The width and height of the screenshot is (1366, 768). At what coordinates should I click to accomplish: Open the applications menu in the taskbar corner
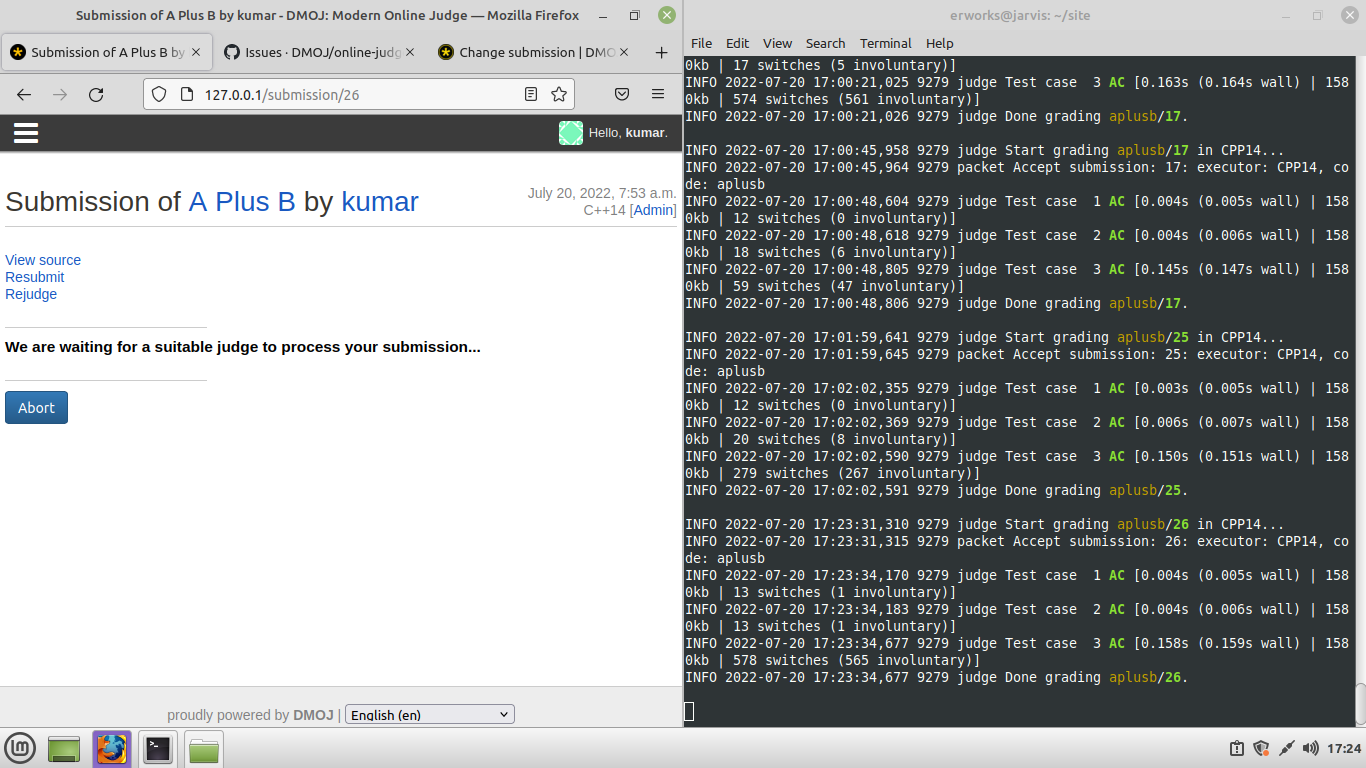pyautogui.click(x=20, y=748)
